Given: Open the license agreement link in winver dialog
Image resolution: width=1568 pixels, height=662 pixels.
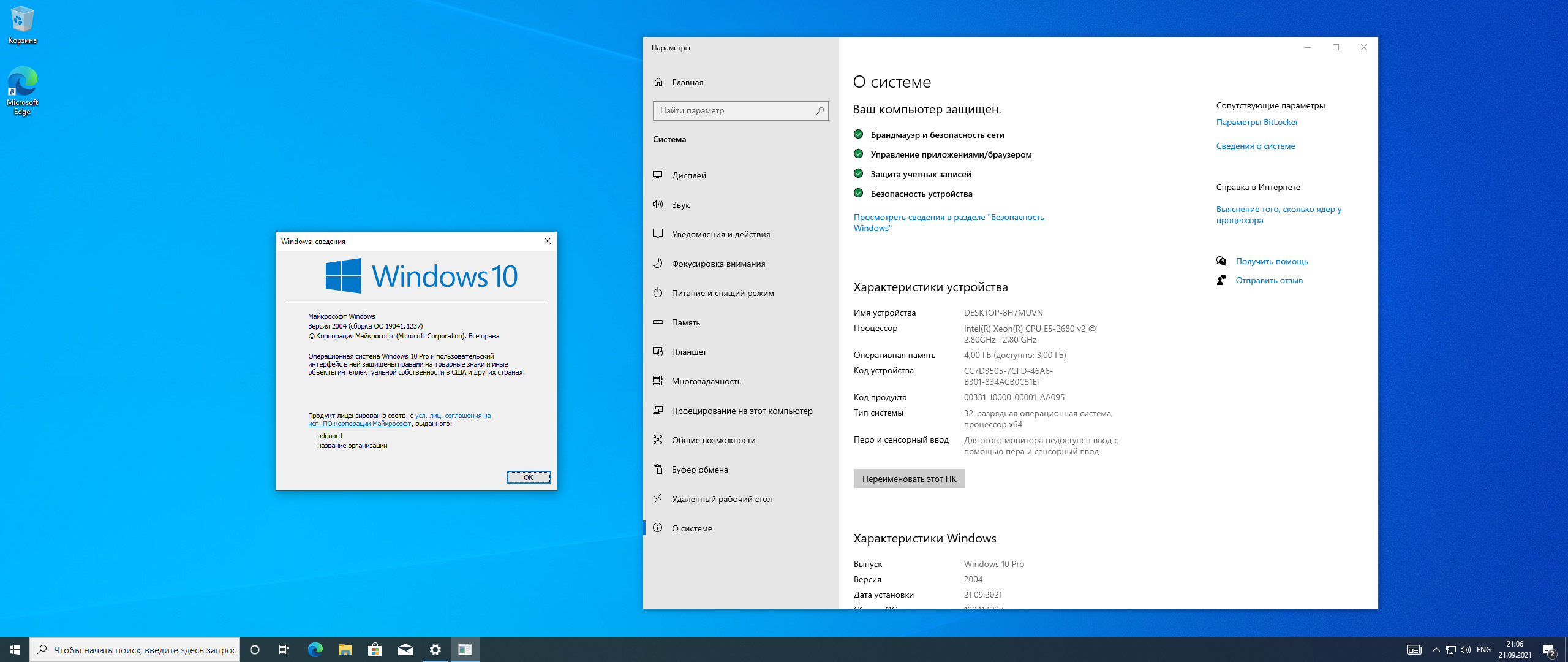Looking at the screenshot, I should [399, 420].
